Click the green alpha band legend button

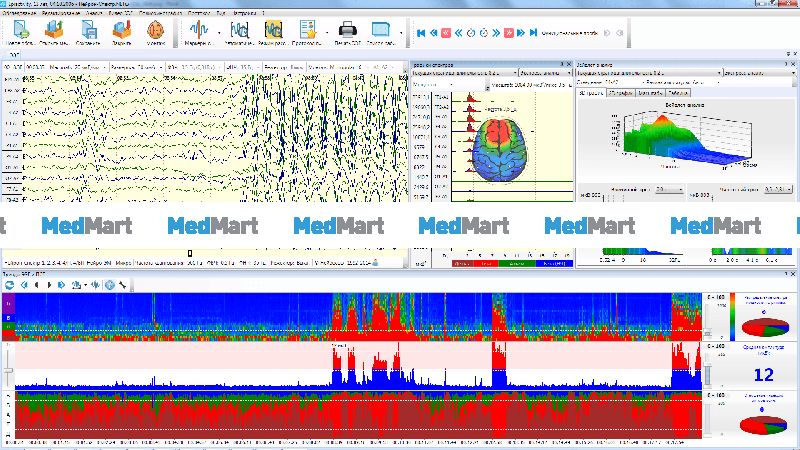click(x=516, y=264)
